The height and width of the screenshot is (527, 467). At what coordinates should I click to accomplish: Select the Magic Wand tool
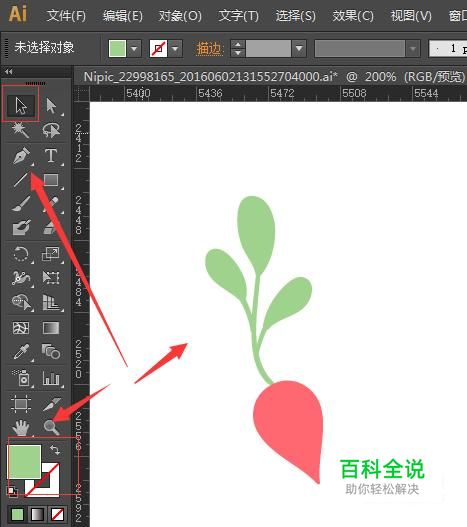point(21,130)
